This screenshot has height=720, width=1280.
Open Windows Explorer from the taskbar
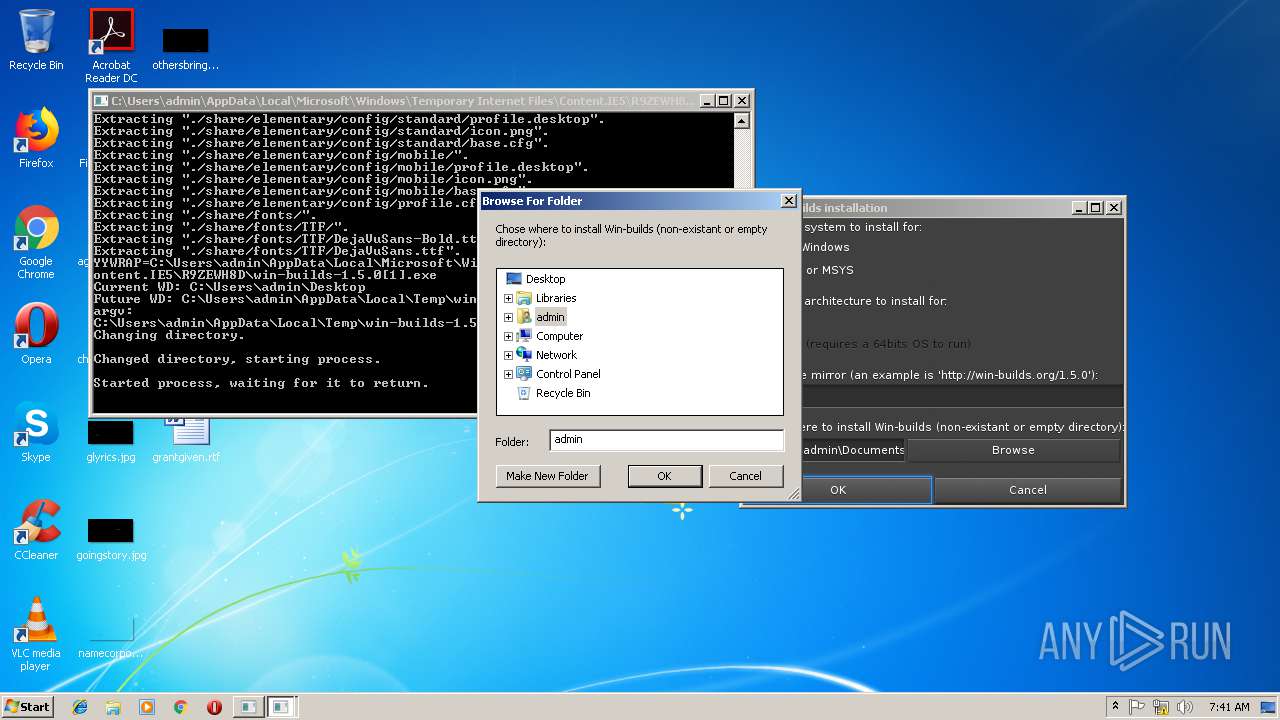(x=113, y=707)
